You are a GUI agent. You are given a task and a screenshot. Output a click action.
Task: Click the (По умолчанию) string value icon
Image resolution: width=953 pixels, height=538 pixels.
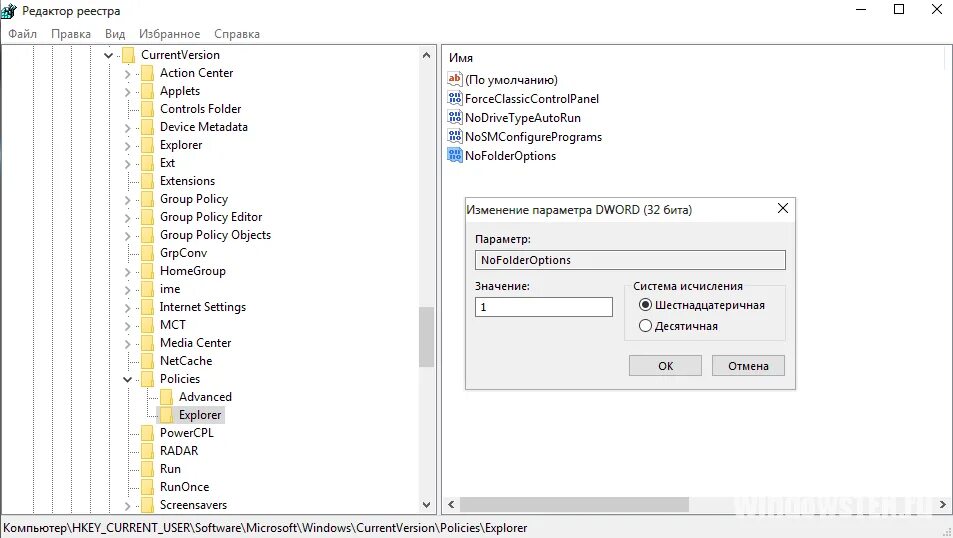[455, 79]
